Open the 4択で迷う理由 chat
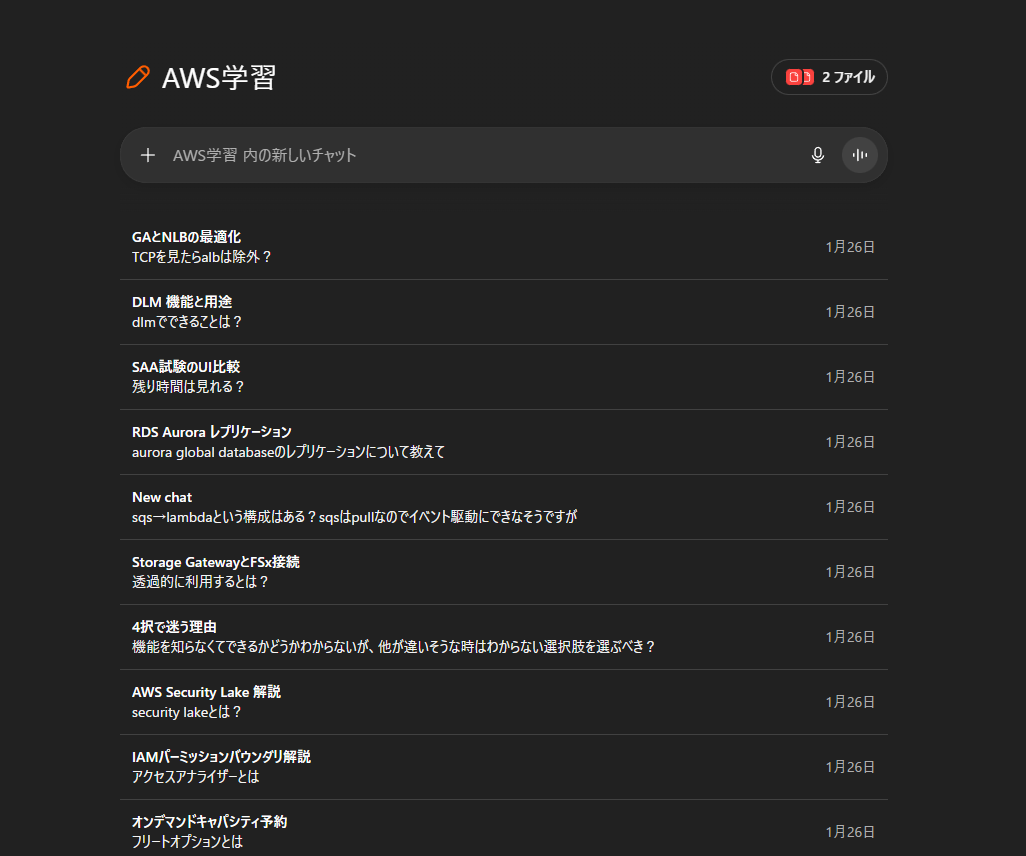Screen dimensions: 1026x856 [x=503, y=637]
